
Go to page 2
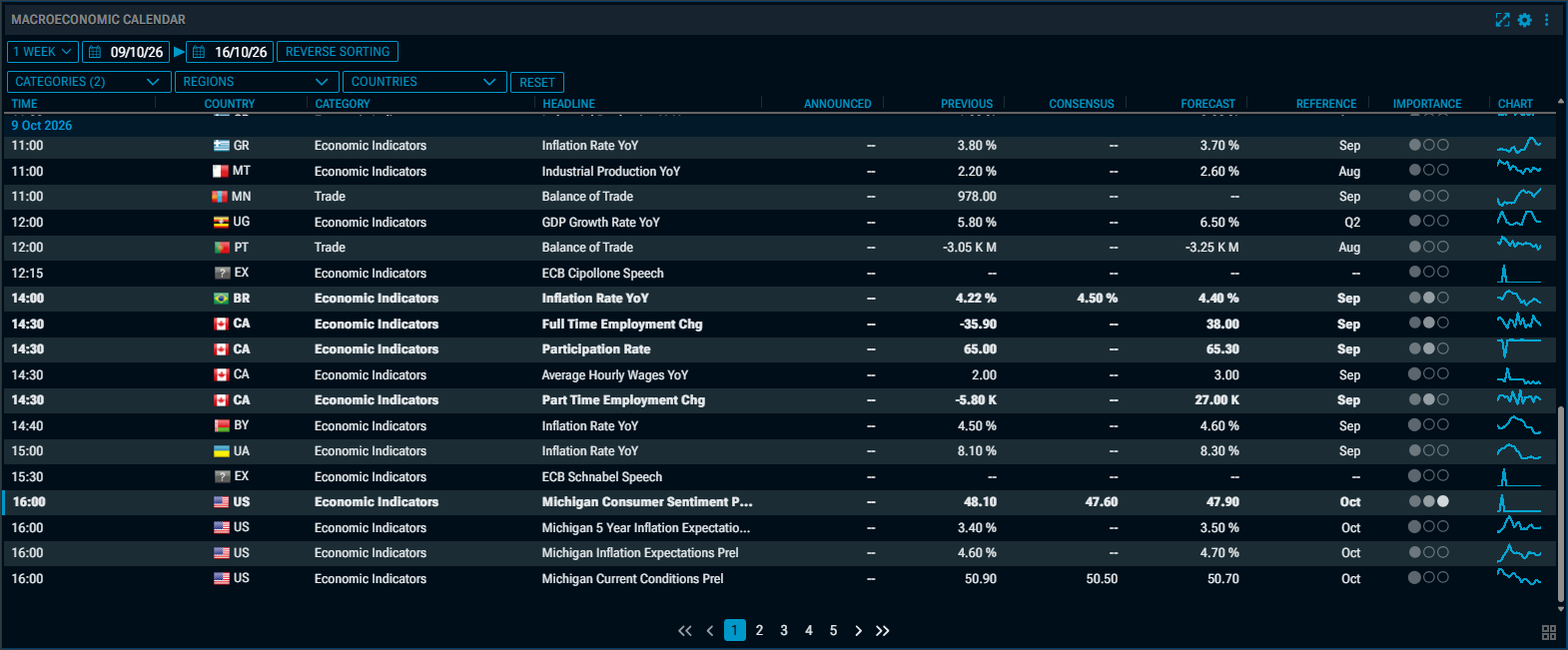tap(760, 631)
